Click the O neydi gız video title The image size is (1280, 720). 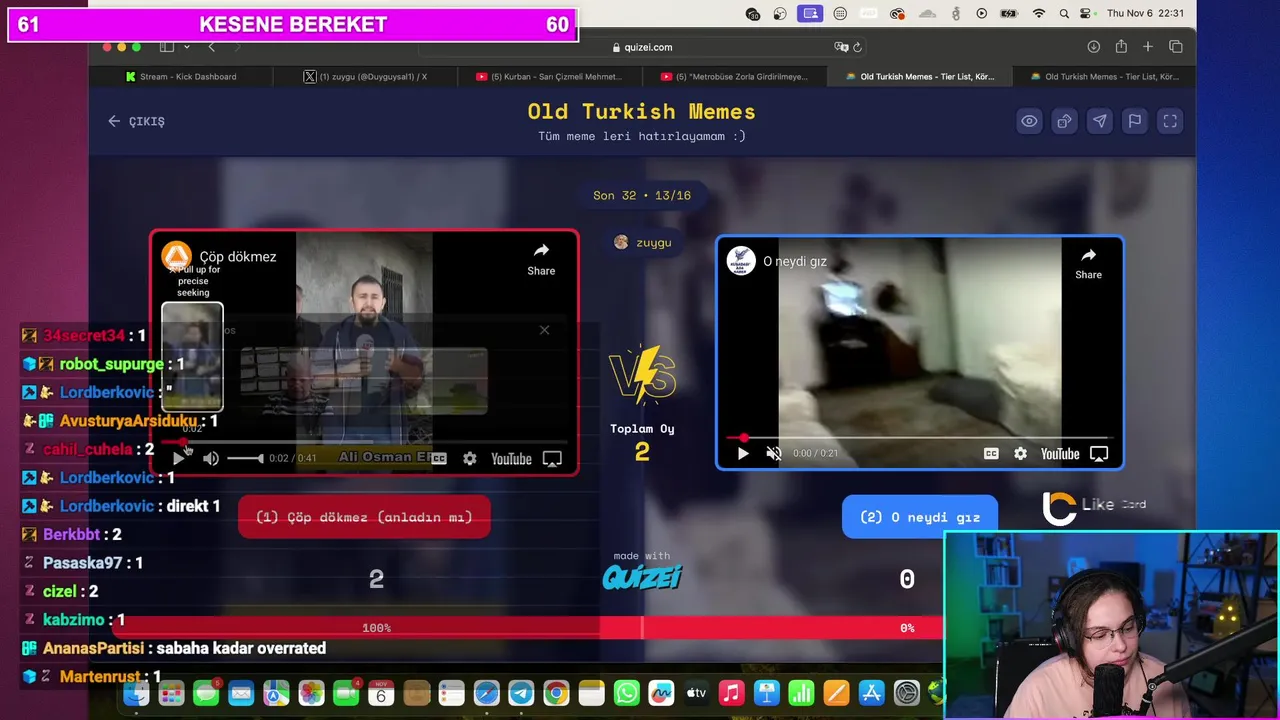click(x=795, y=261)
